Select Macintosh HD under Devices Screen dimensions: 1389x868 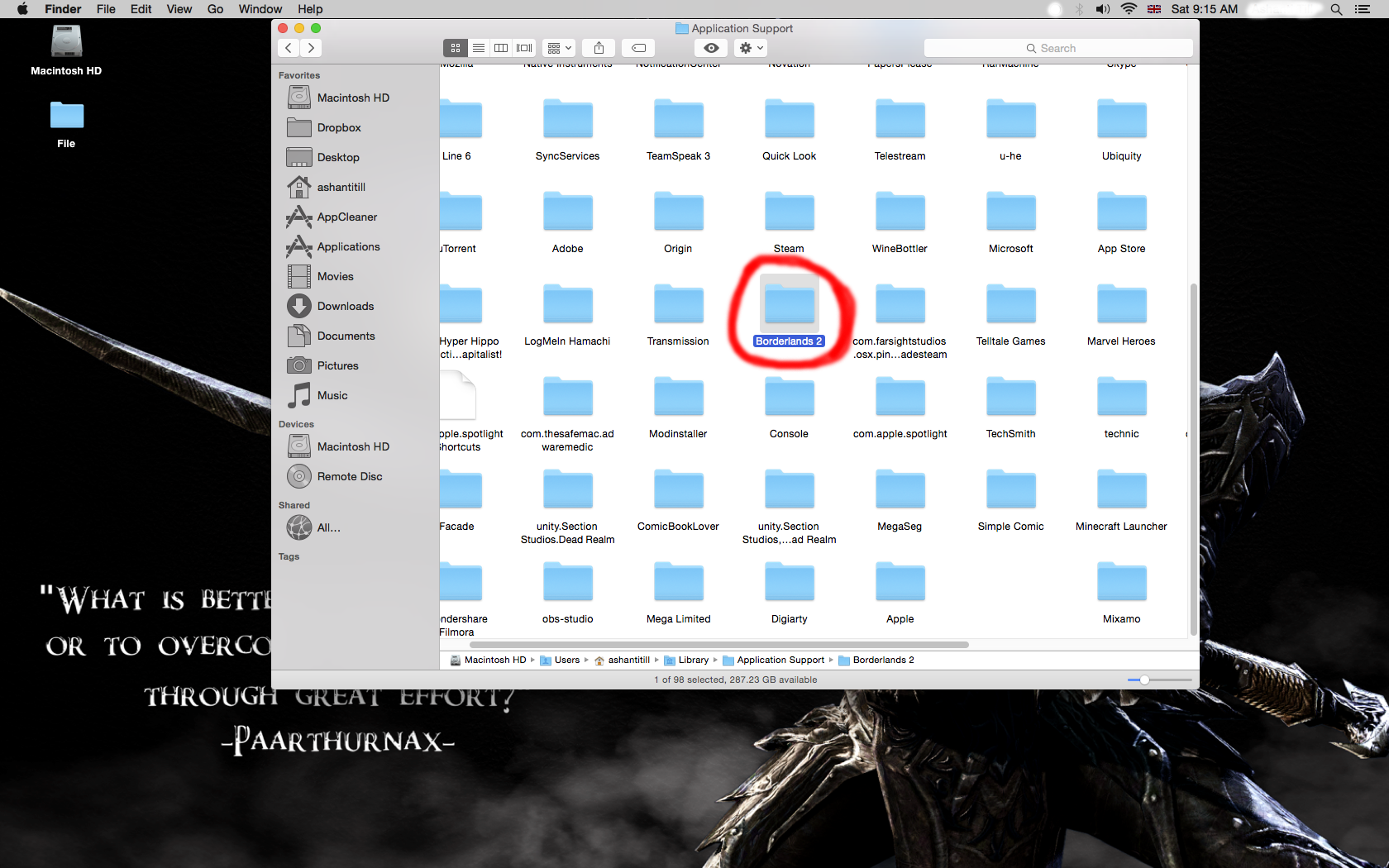tap(355, 446)
